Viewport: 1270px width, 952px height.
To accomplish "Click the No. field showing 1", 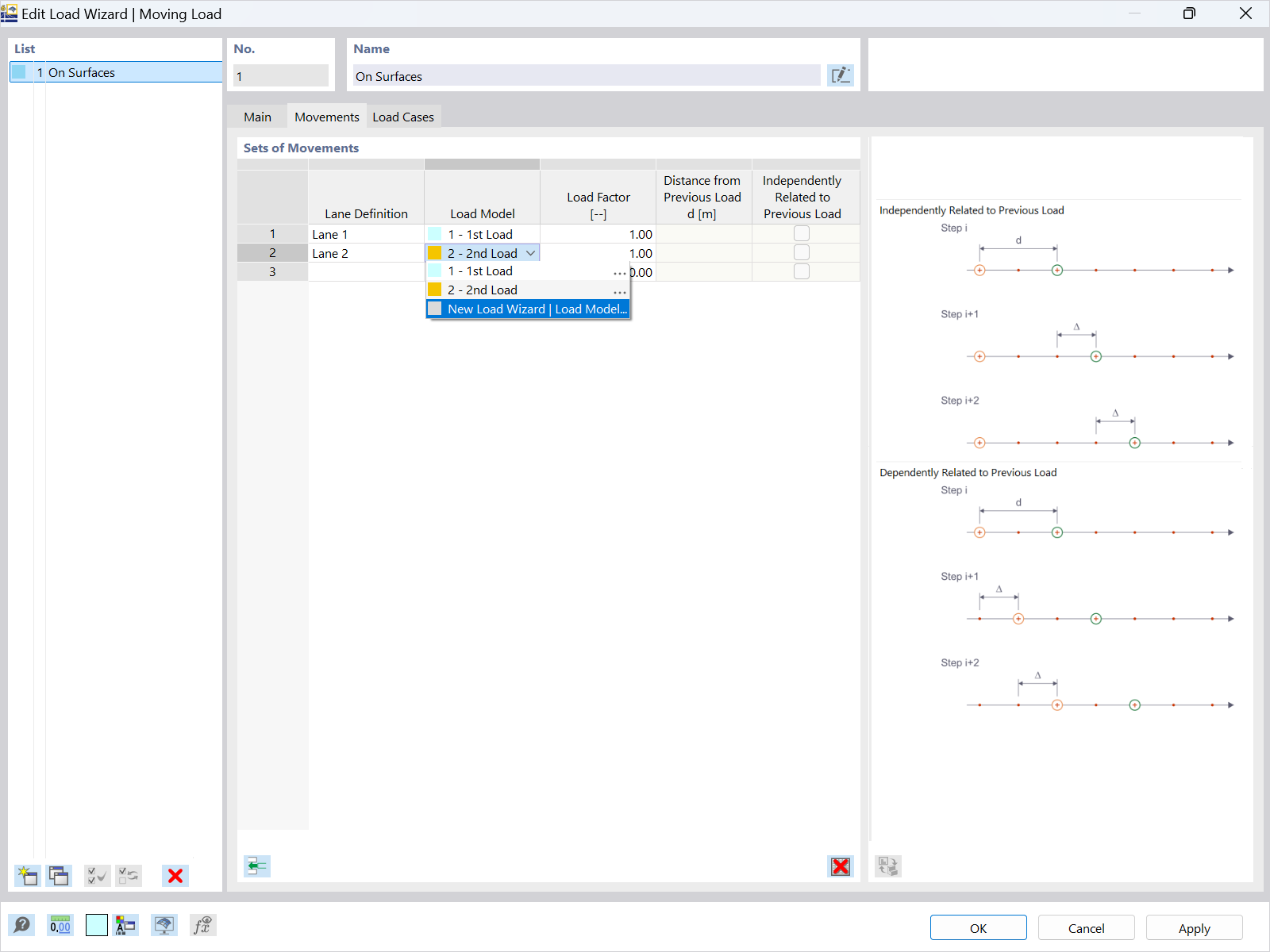I will [281, 76].
